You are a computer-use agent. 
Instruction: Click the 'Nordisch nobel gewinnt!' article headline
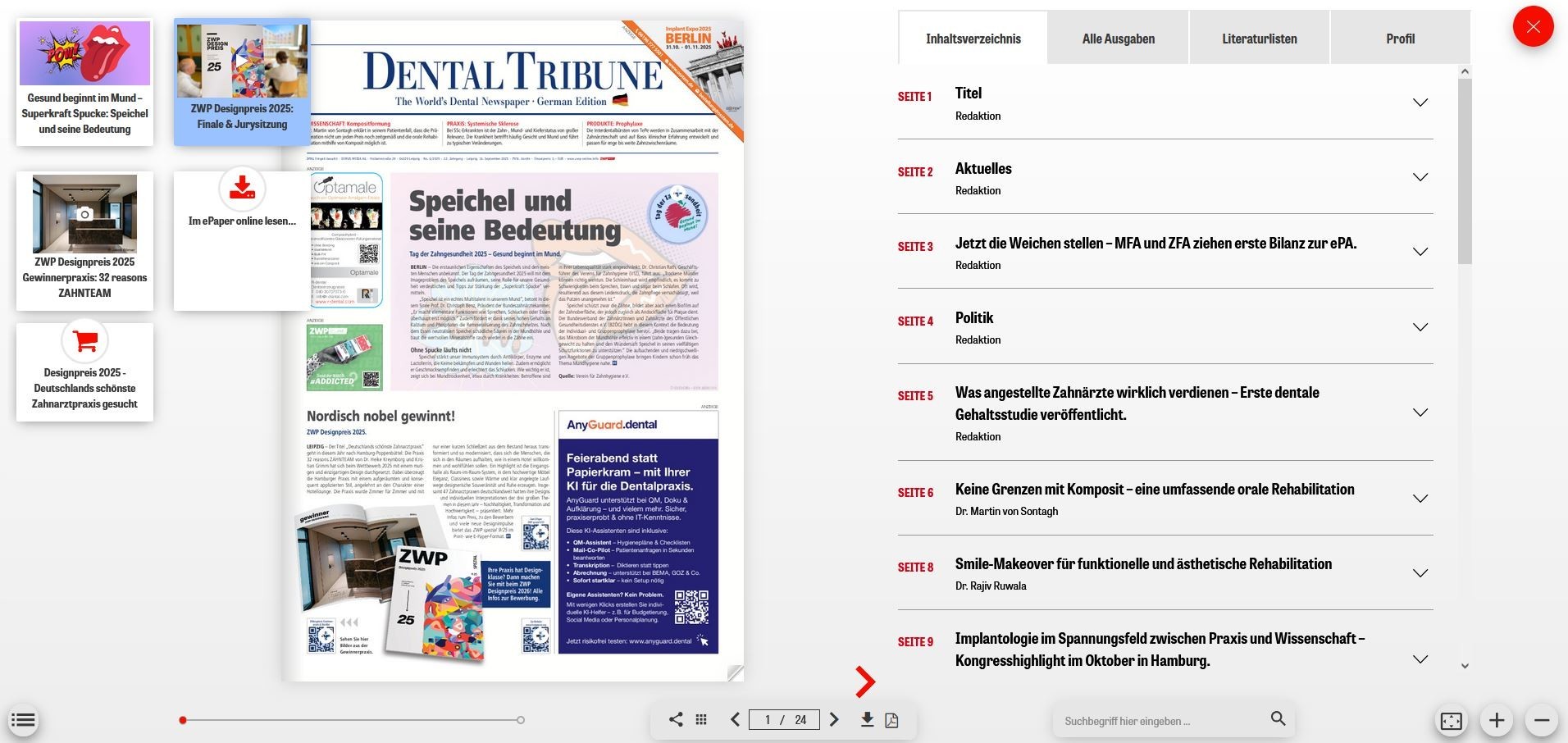coord(381,416)
